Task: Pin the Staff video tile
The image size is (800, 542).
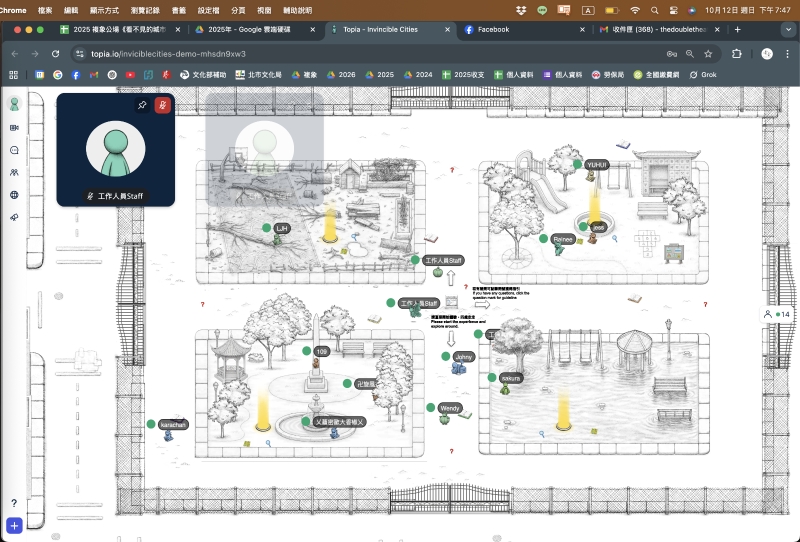Action: [142, 105]
